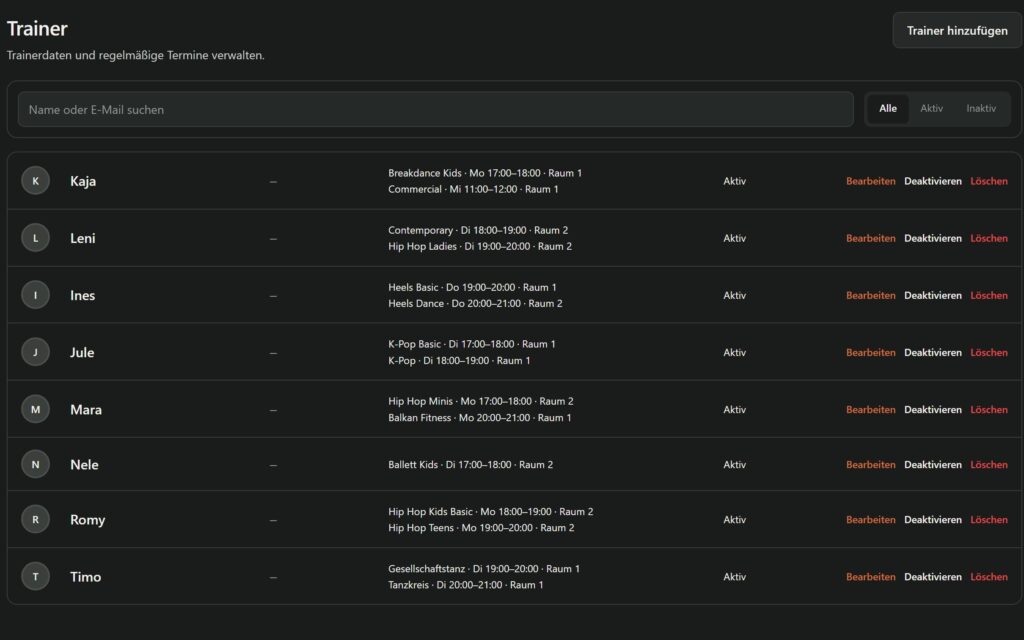The image size is (1024, 640).
Task: Edit trainer Timo
Action: click(871, 577)
